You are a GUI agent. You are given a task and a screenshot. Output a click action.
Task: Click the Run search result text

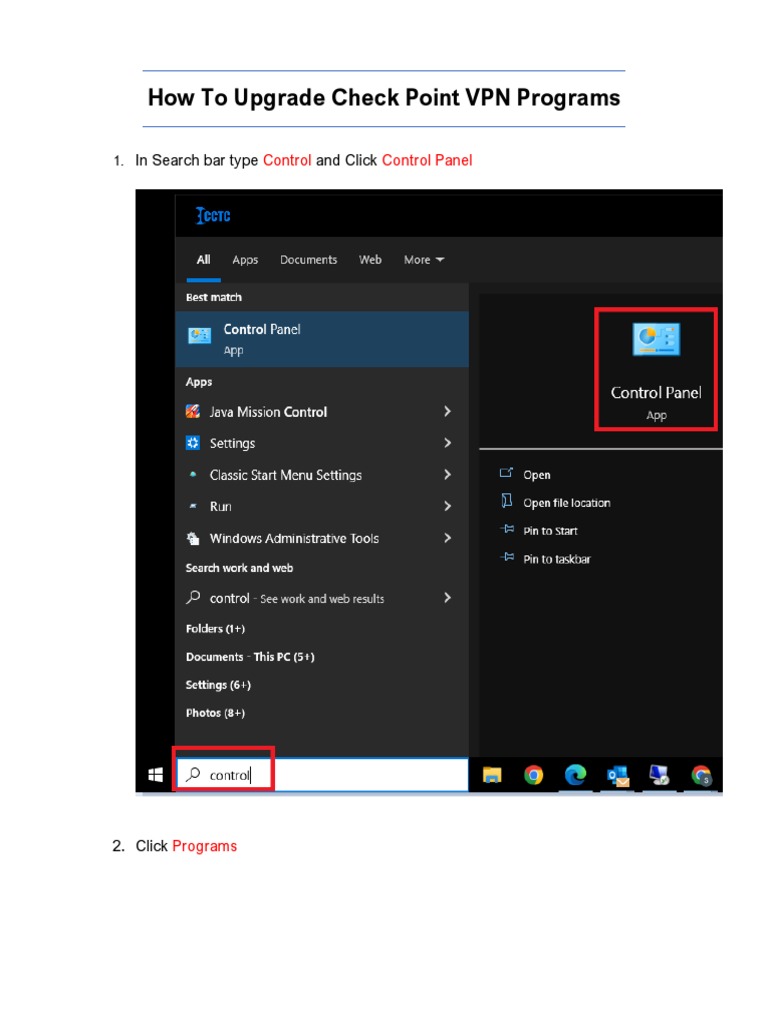point(220,506)
